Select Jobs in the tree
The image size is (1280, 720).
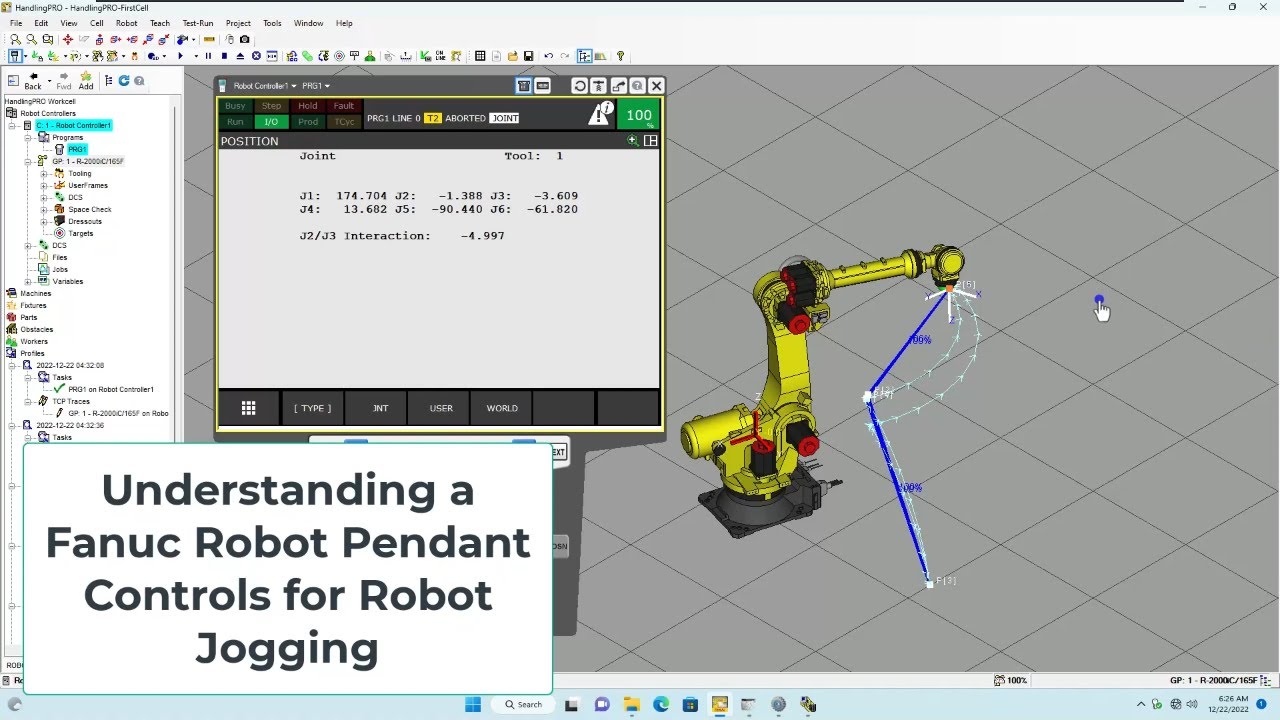point(60,269)
